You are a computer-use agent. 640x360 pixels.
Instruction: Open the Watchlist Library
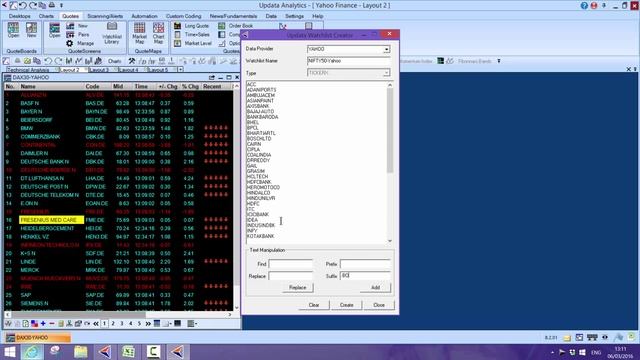point(111,33)
